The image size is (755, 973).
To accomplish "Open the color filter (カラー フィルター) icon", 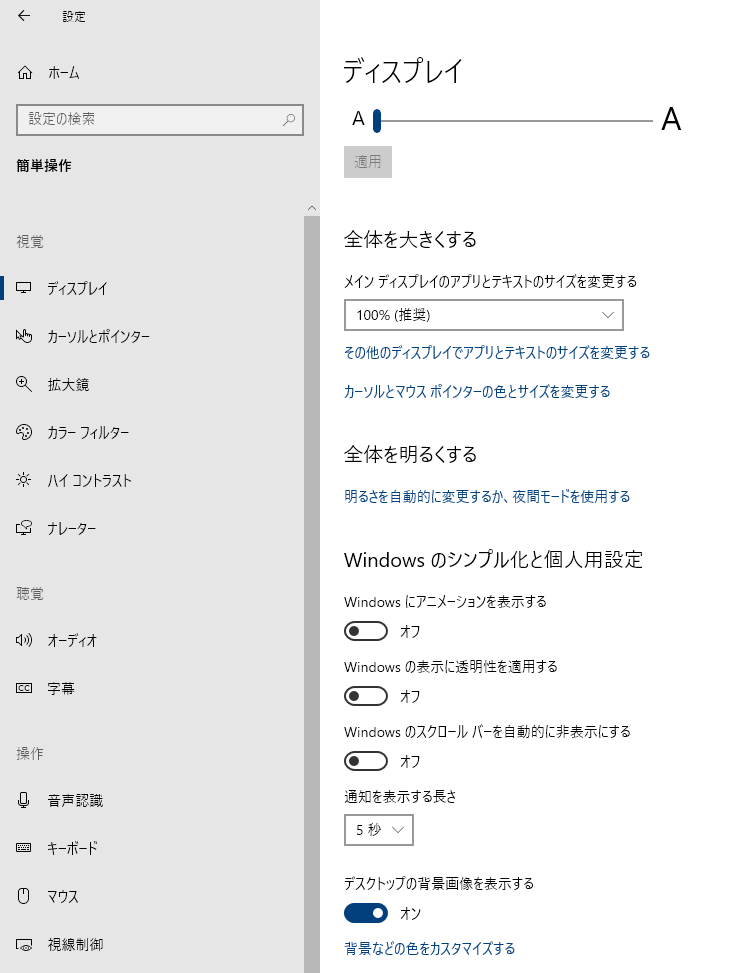I will coord(25,432).
